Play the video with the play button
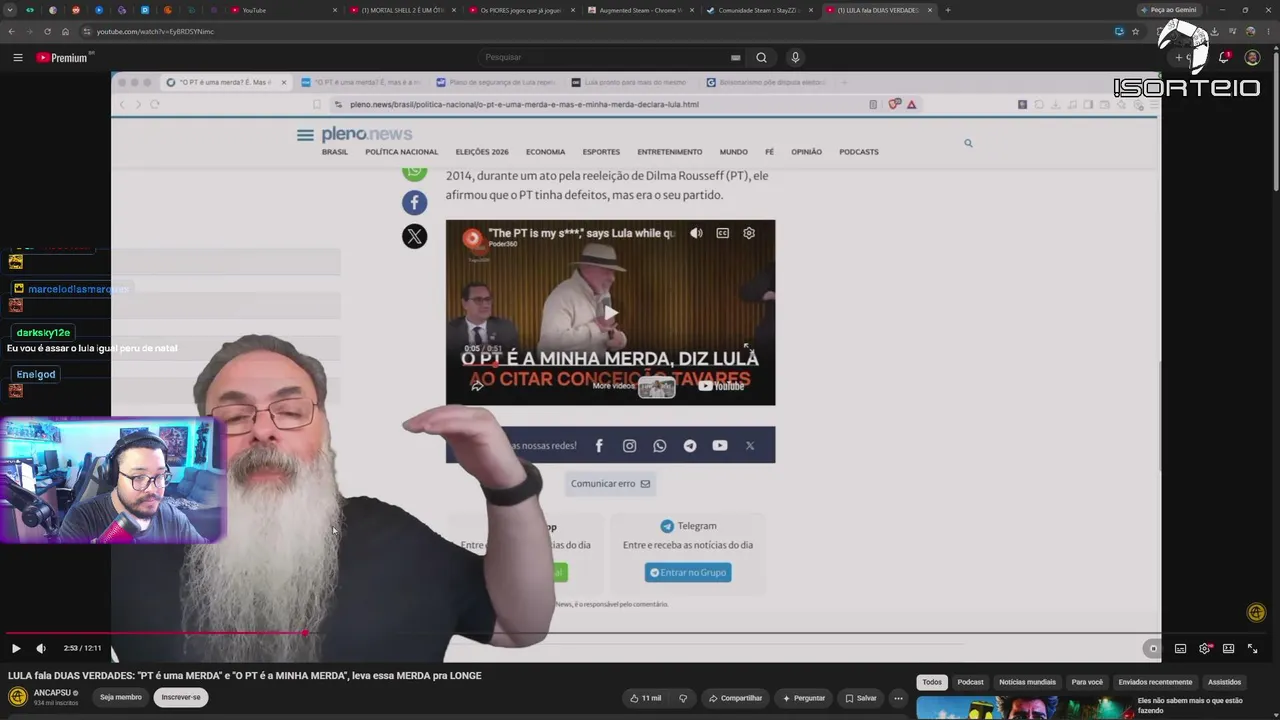 (16, 648)
